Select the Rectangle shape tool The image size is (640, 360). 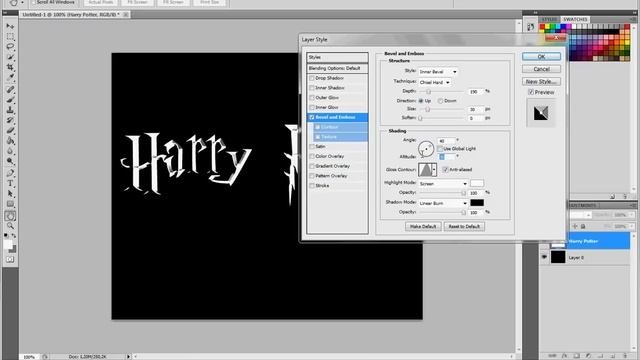(x=10, y=204)
